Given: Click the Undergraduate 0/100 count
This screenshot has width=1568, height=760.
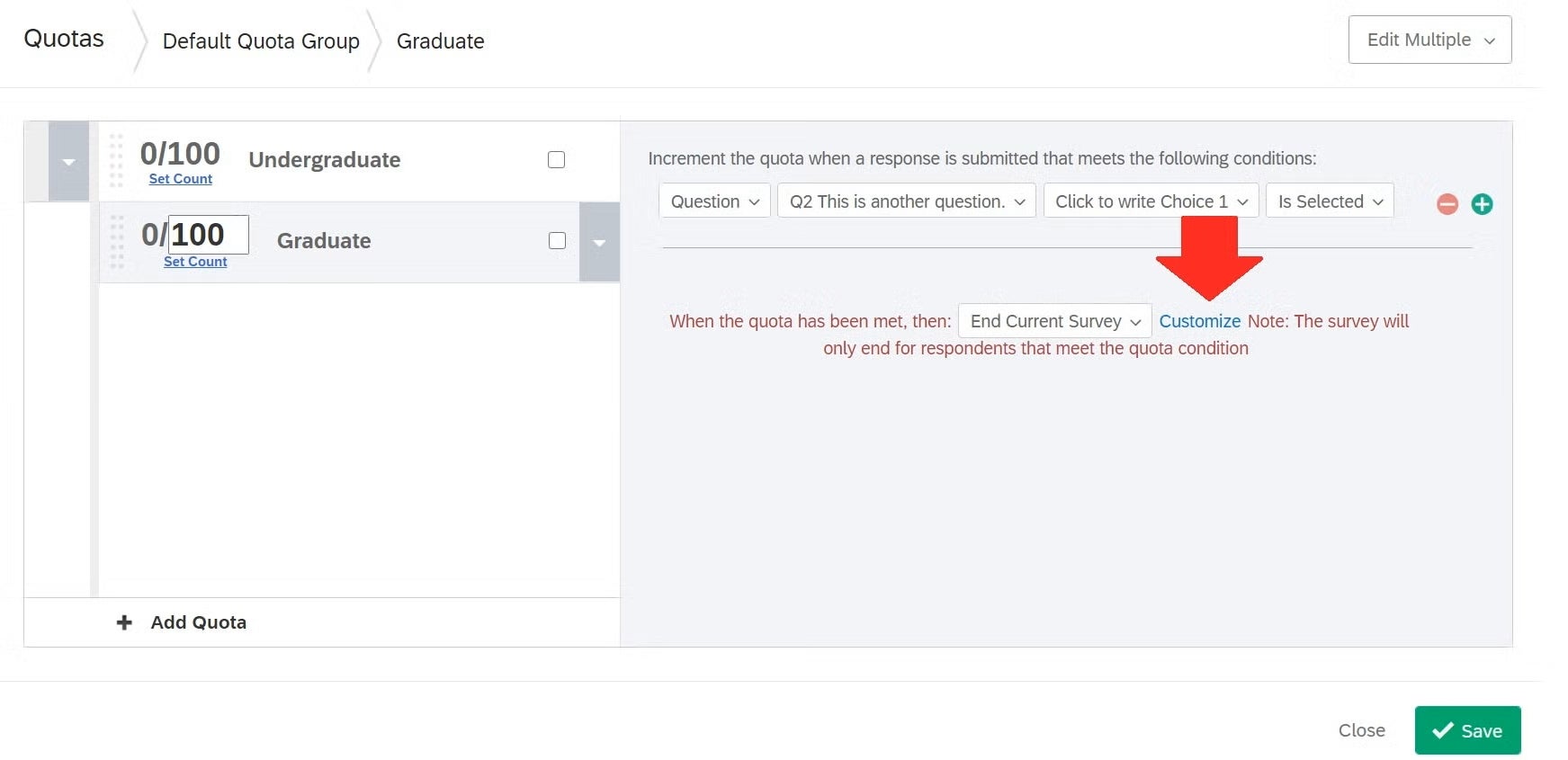Looking at the screenshot, I should tap(180, 154).
